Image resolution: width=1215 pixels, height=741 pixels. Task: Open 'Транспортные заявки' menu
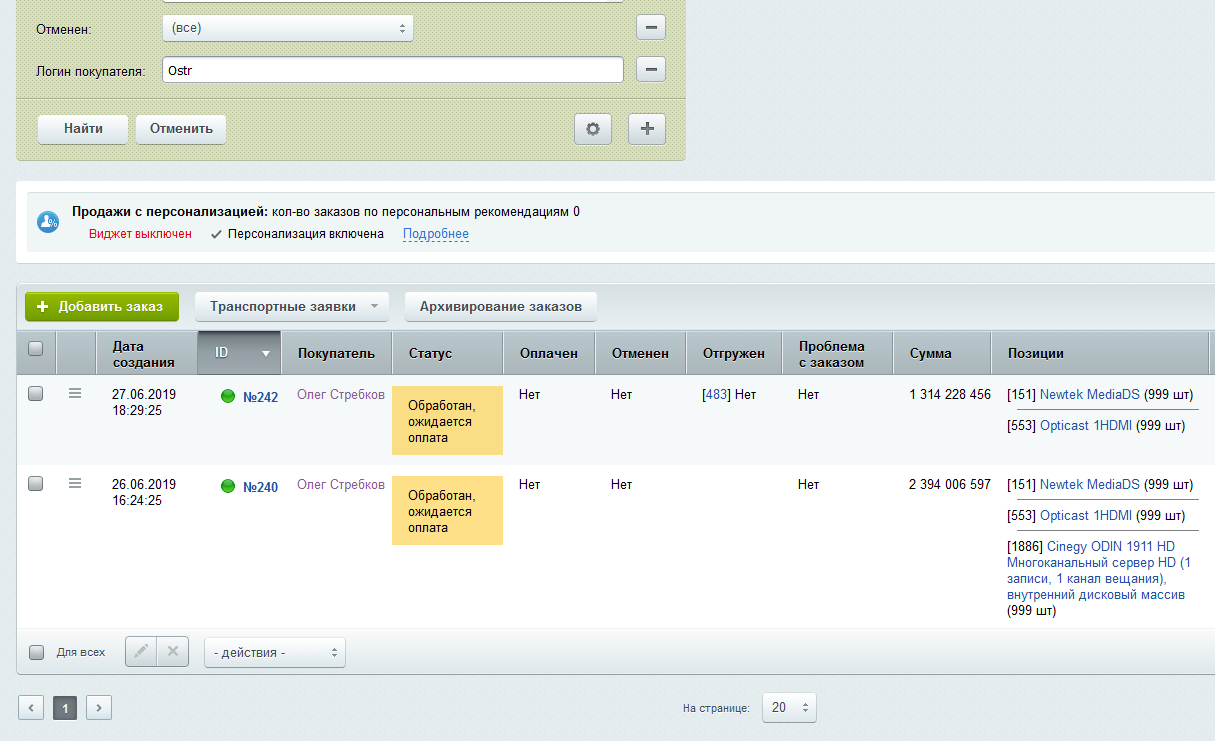pyautogui.click(x=292, y=307)
